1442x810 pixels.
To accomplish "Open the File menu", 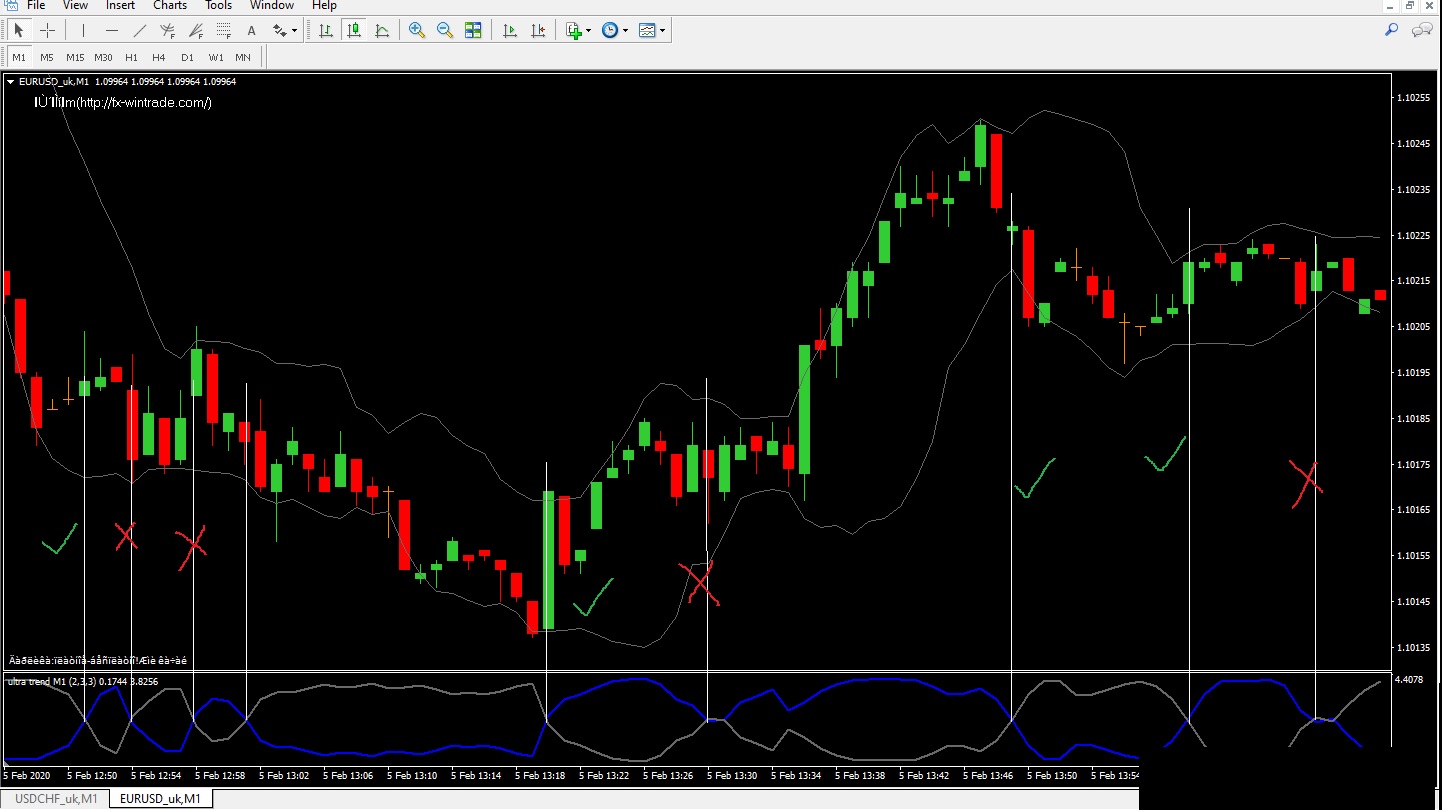I will (36, 5).
